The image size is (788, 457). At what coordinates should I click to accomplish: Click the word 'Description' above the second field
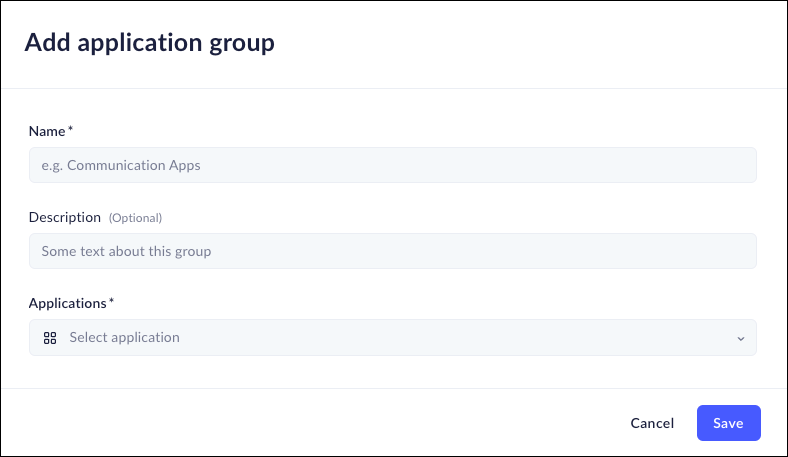pos(65,217)
